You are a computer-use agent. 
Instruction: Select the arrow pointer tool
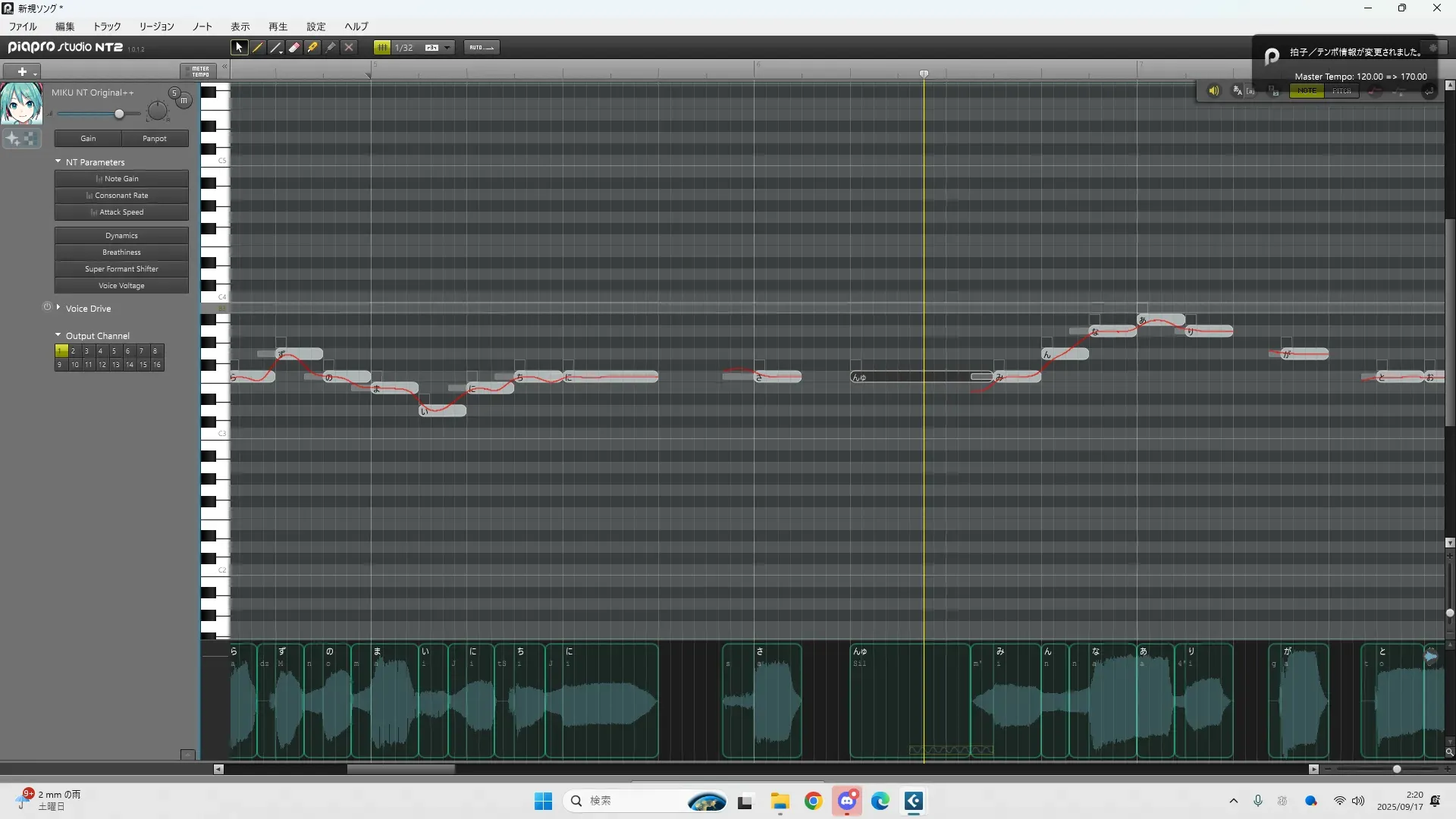pos(239,47)
